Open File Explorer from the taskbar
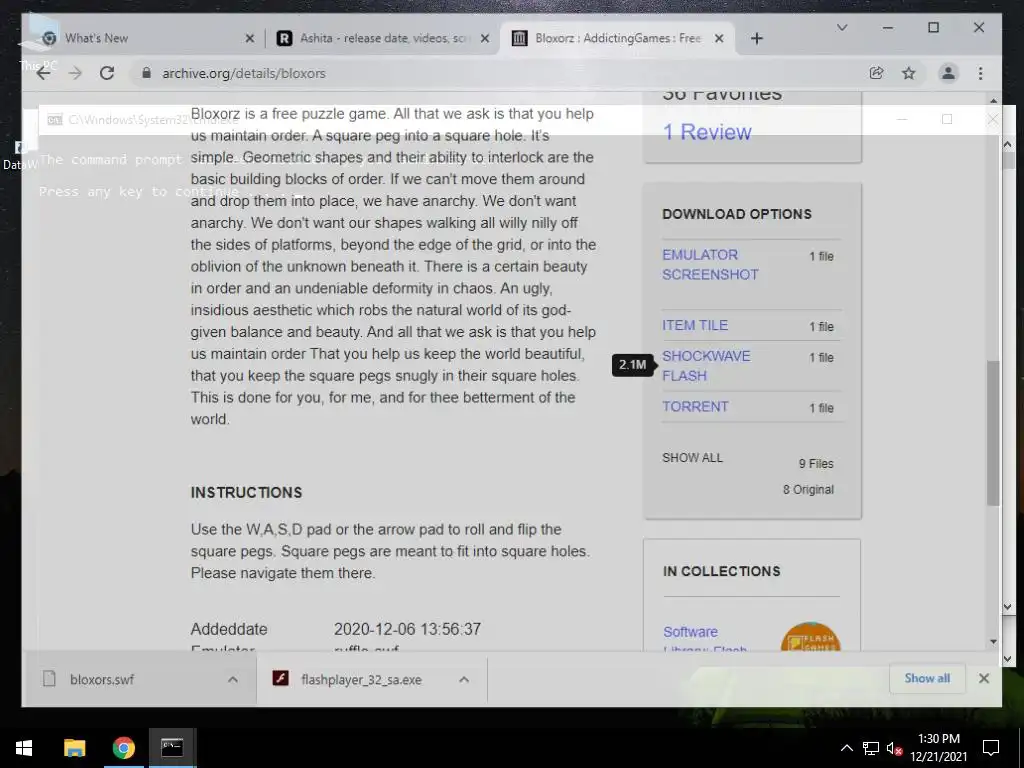The width and height of the screenshot is (1024, 768). tap(74, 748)
